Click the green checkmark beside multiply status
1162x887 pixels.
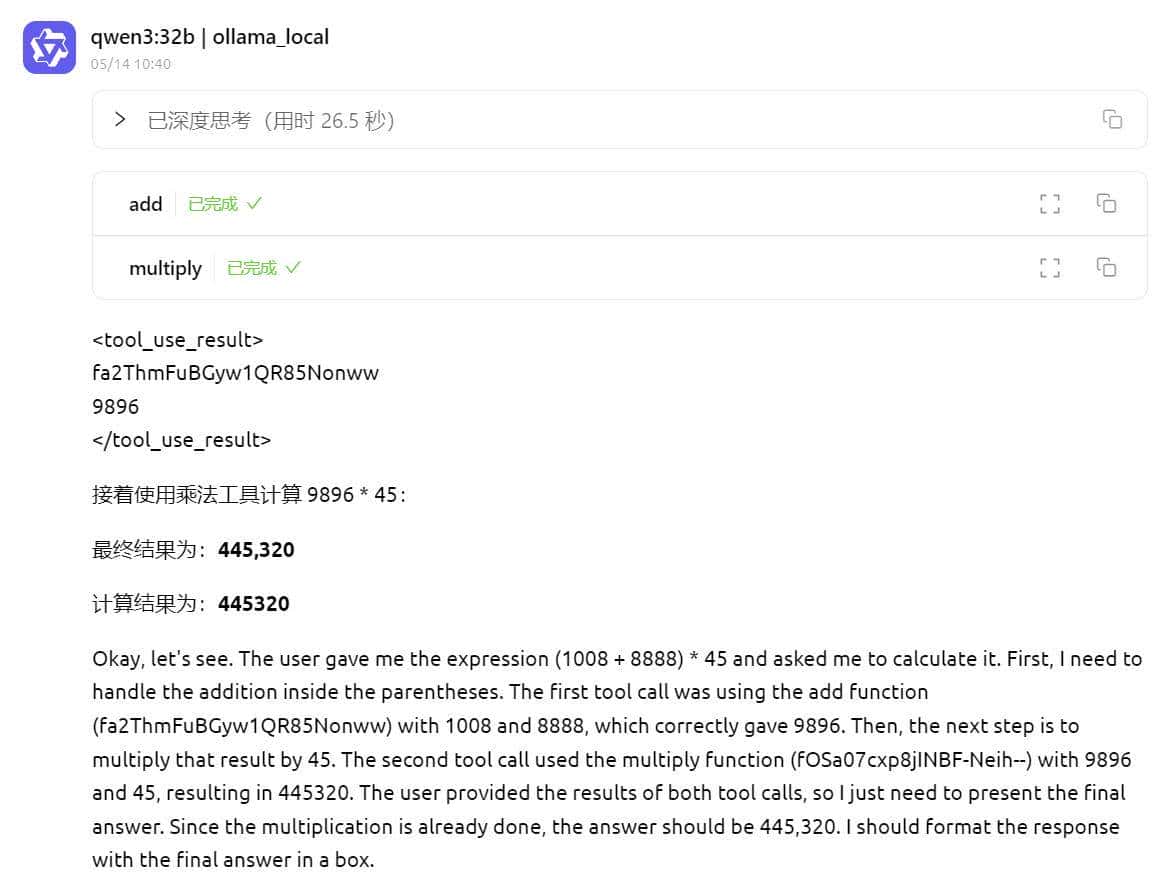[x=293, y=268]
